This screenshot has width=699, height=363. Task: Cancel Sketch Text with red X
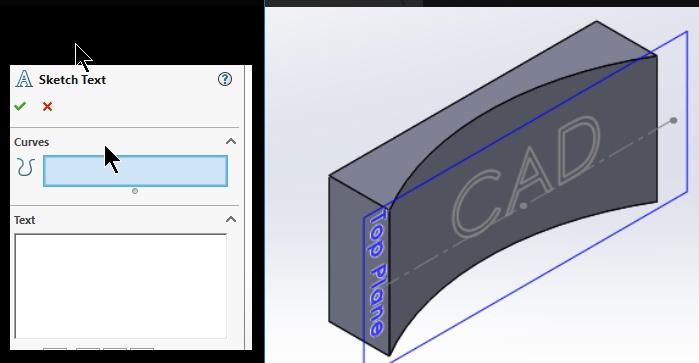[x=47, y=107]
